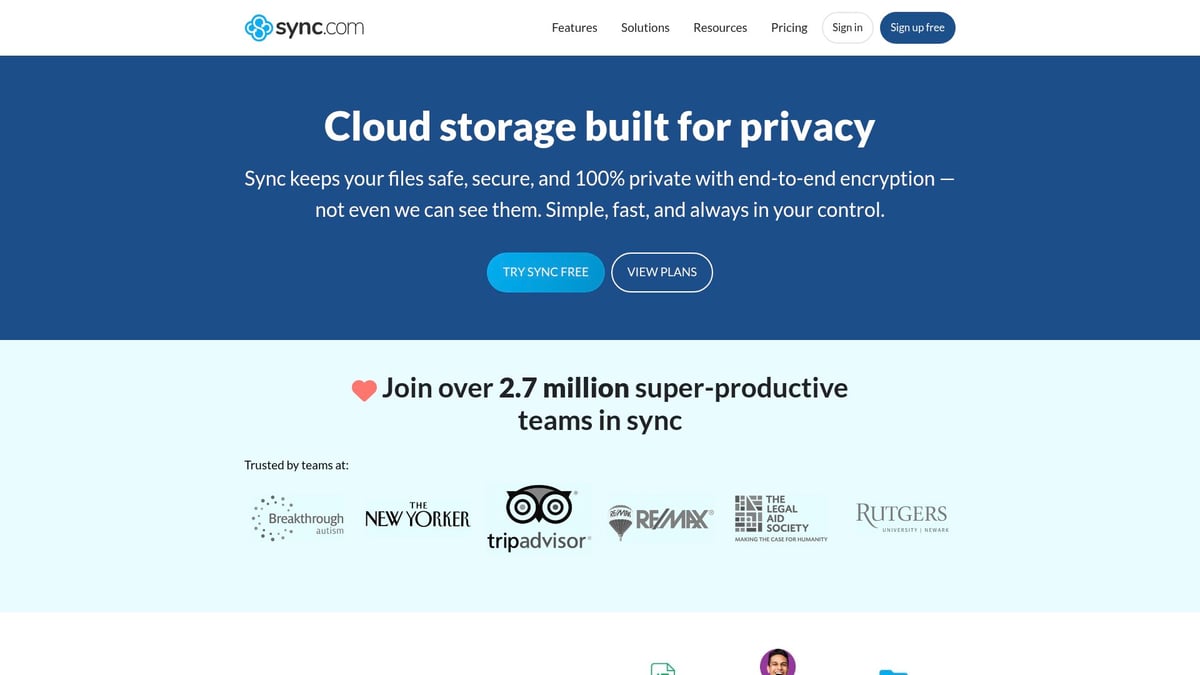Open View Plans
The width and height of the screenshot is (1200, 675).
click(x=662, y=271)
